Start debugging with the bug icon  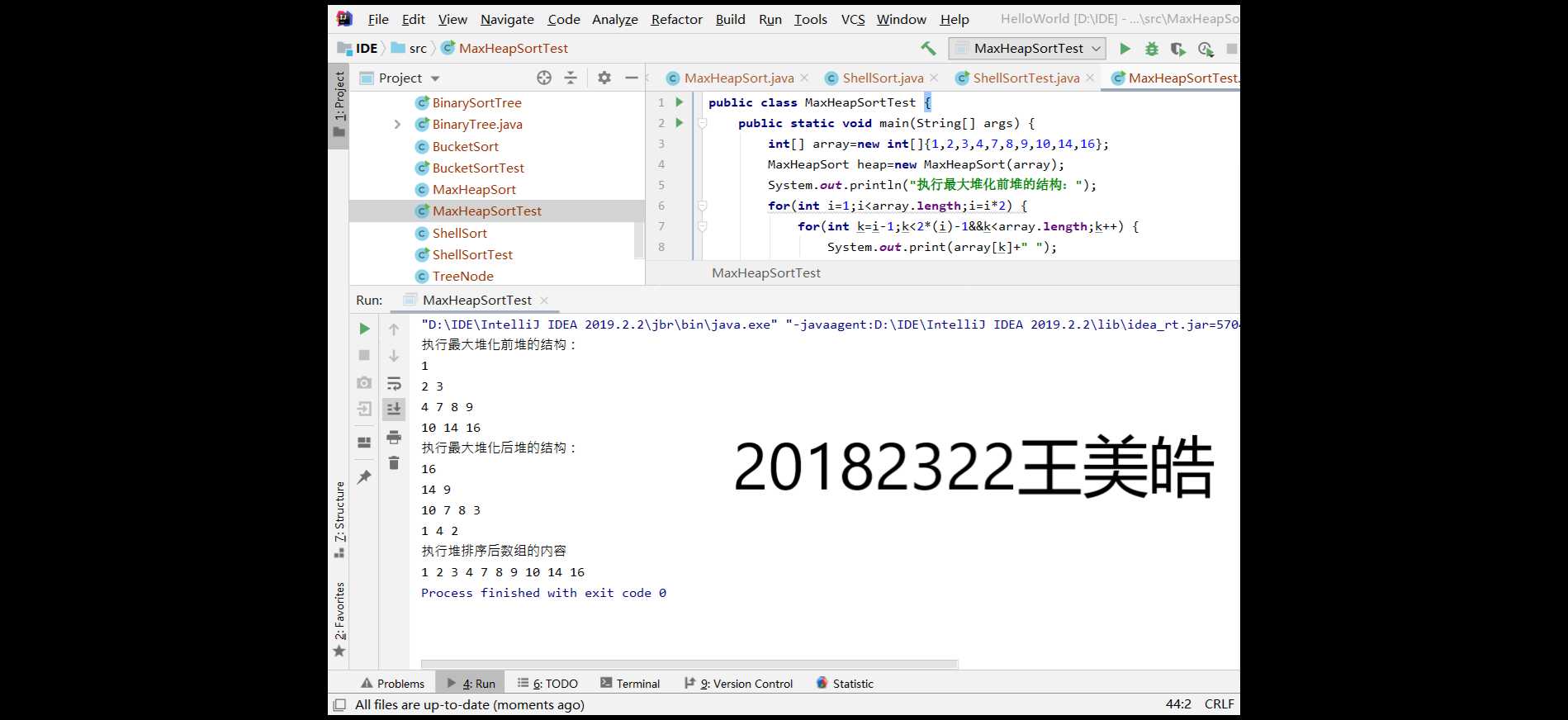tap(1152, 49)
